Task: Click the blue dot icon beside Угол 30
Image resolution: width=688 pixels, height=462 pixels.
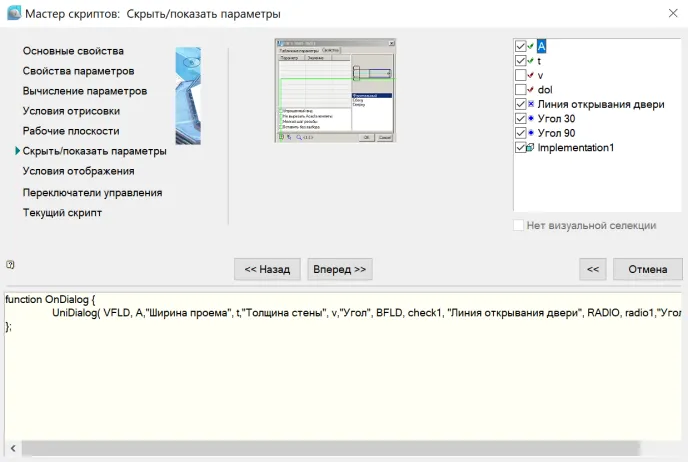Action: pos(531,119)
